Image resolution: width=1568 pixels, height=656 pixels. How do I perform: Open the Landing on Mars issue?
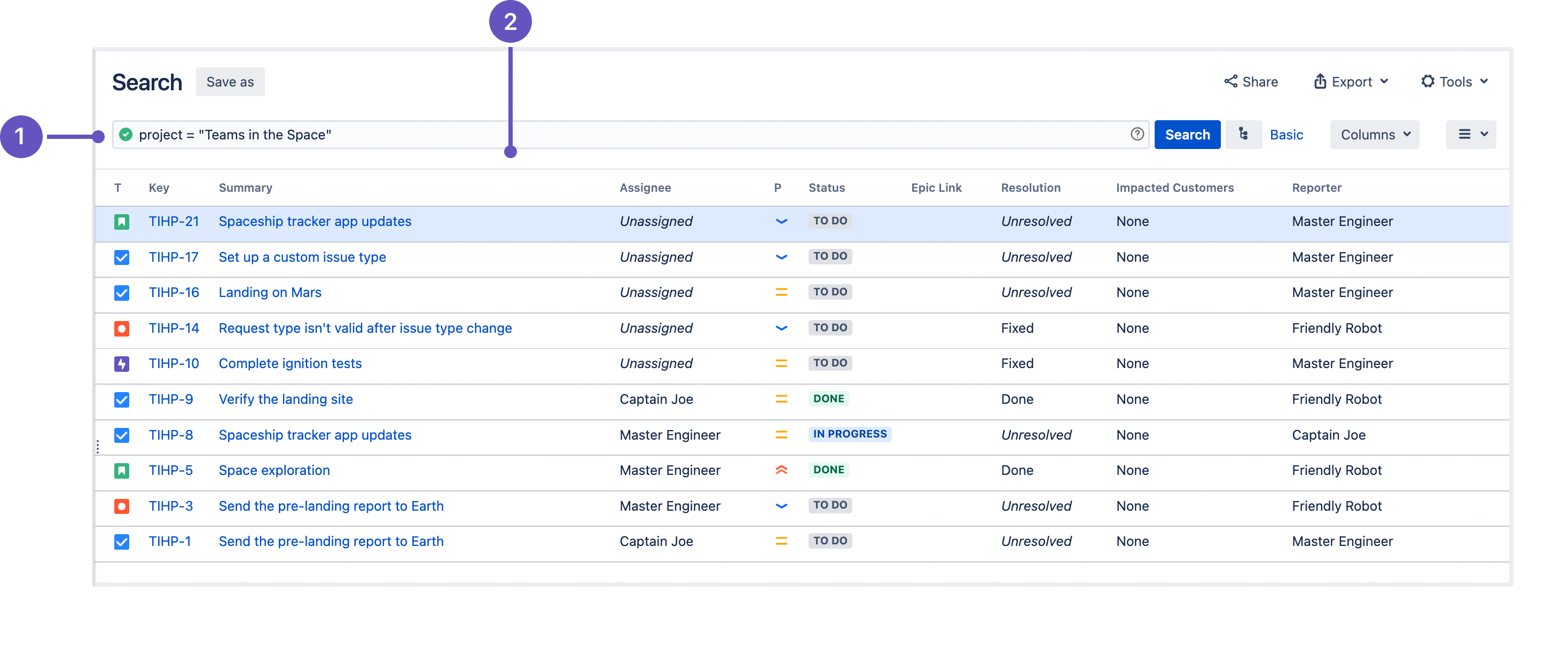[x=270, y=292]
